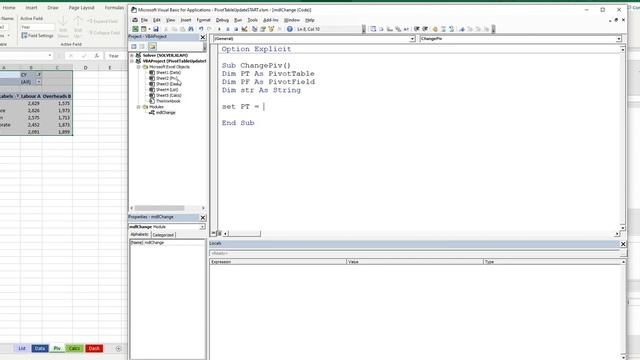Close the Project - VBAProject panel
Screen dimensions: 640x360
click(203, 37)
